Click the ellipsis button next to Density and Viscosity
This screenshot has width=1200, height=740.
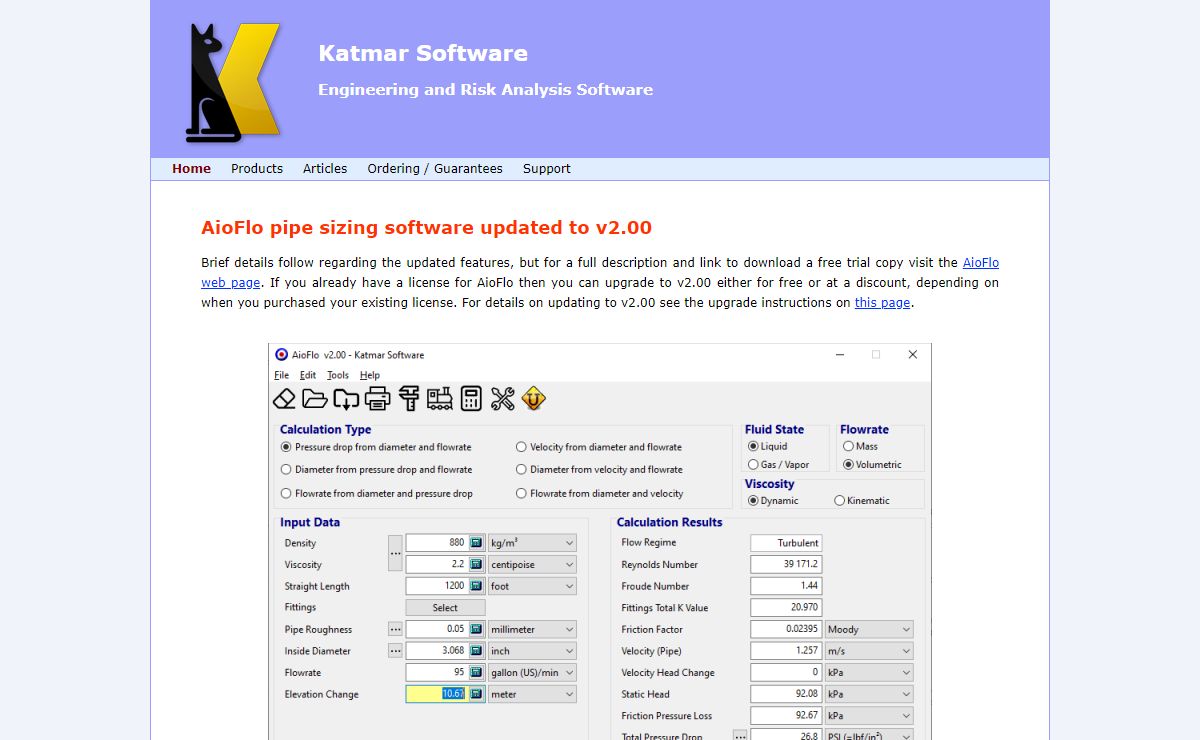tap(395, 553)
